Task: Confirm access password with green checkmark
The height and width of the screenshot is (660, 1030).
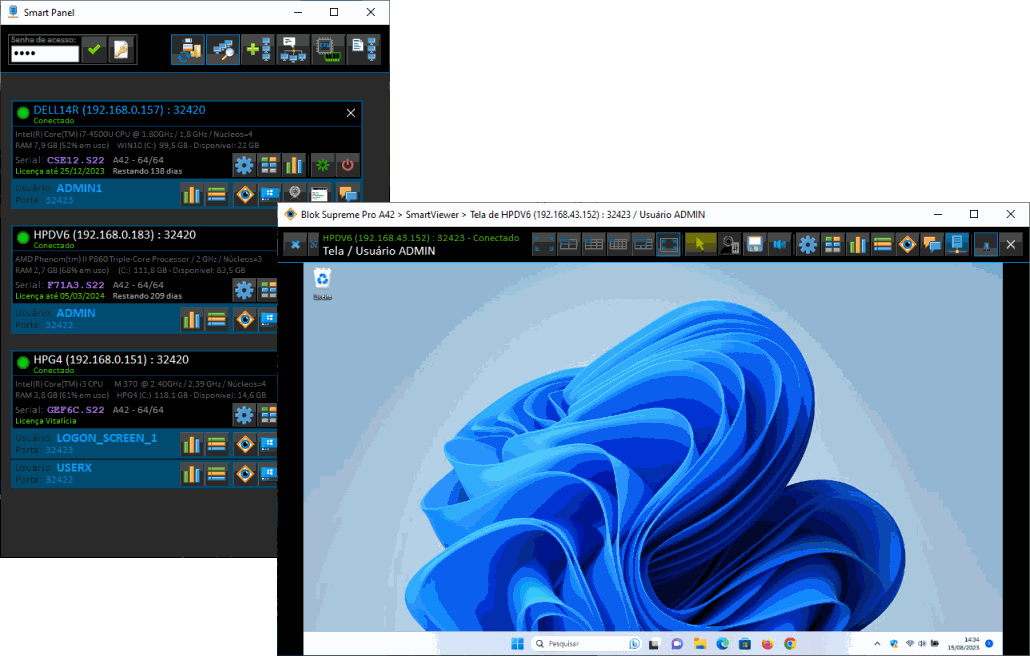Action: (95, 50)
